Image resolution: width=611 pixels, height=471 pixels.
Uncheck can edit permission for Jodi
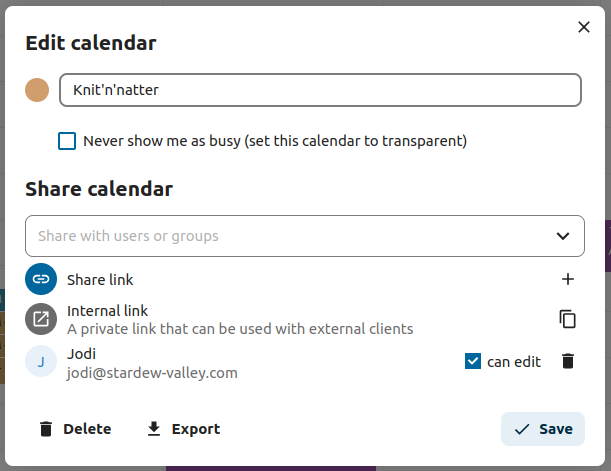pyautogui.click(x=474, y=362)
